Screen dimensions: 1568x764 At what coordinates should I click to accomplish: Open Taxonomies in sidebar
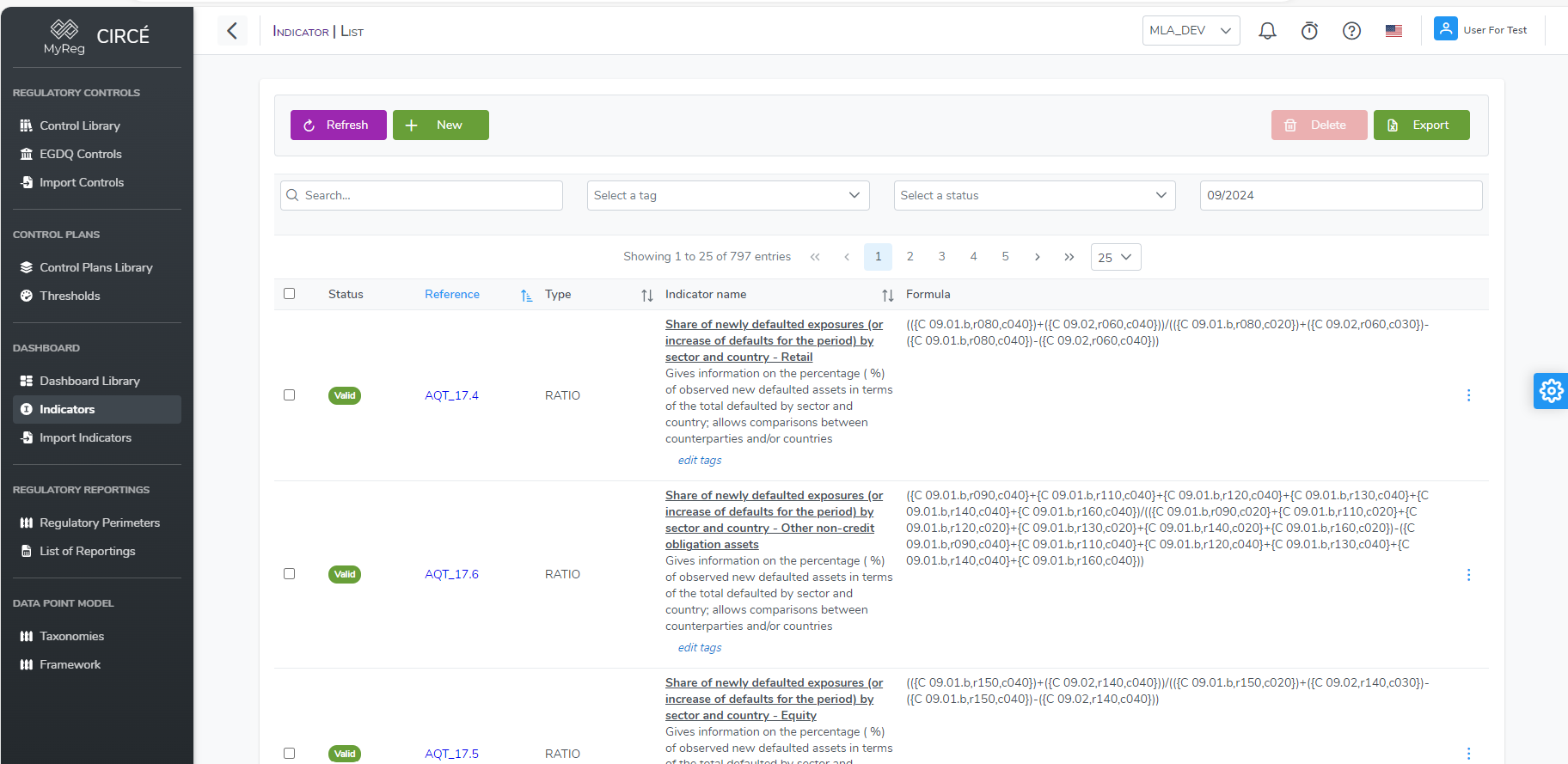tap(97, 636)
